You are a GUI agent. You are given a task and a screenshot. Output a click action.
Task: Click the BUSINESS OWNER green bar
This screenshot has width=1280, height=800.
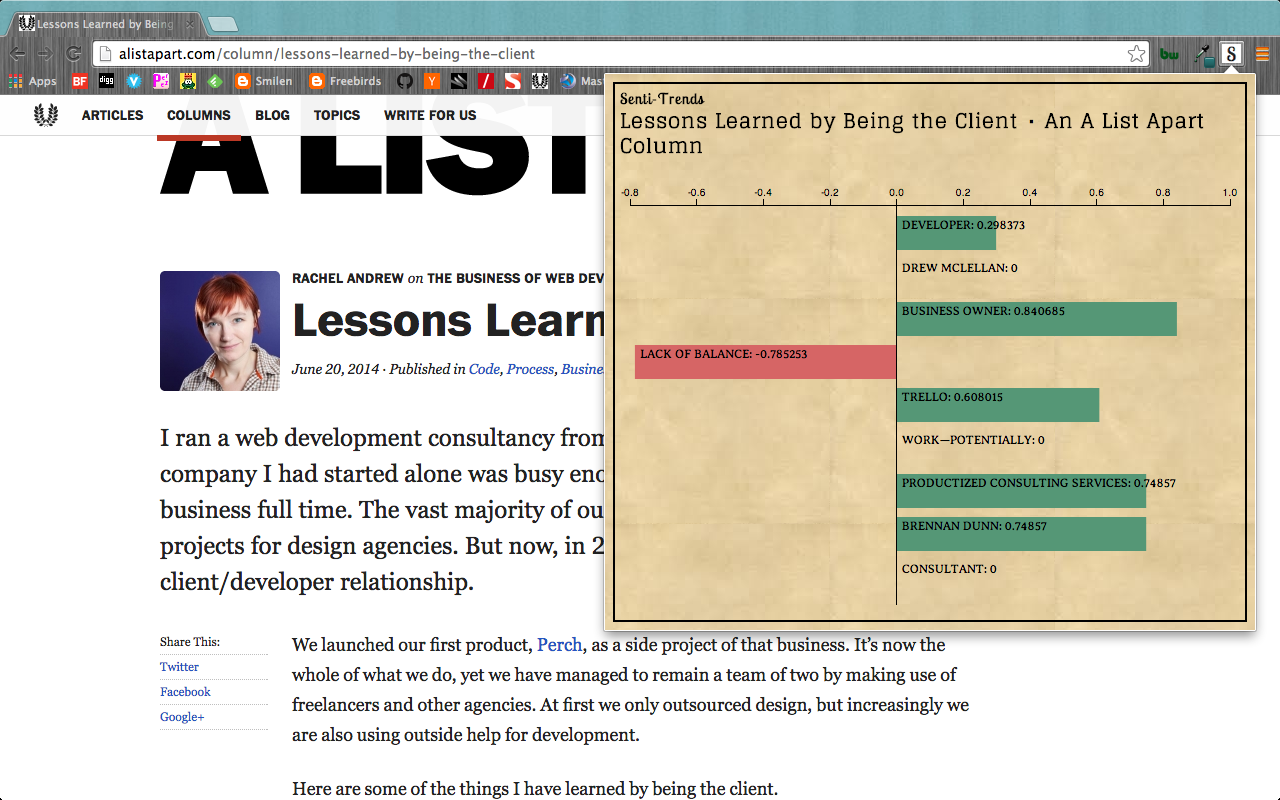(x=1037, y=319)
